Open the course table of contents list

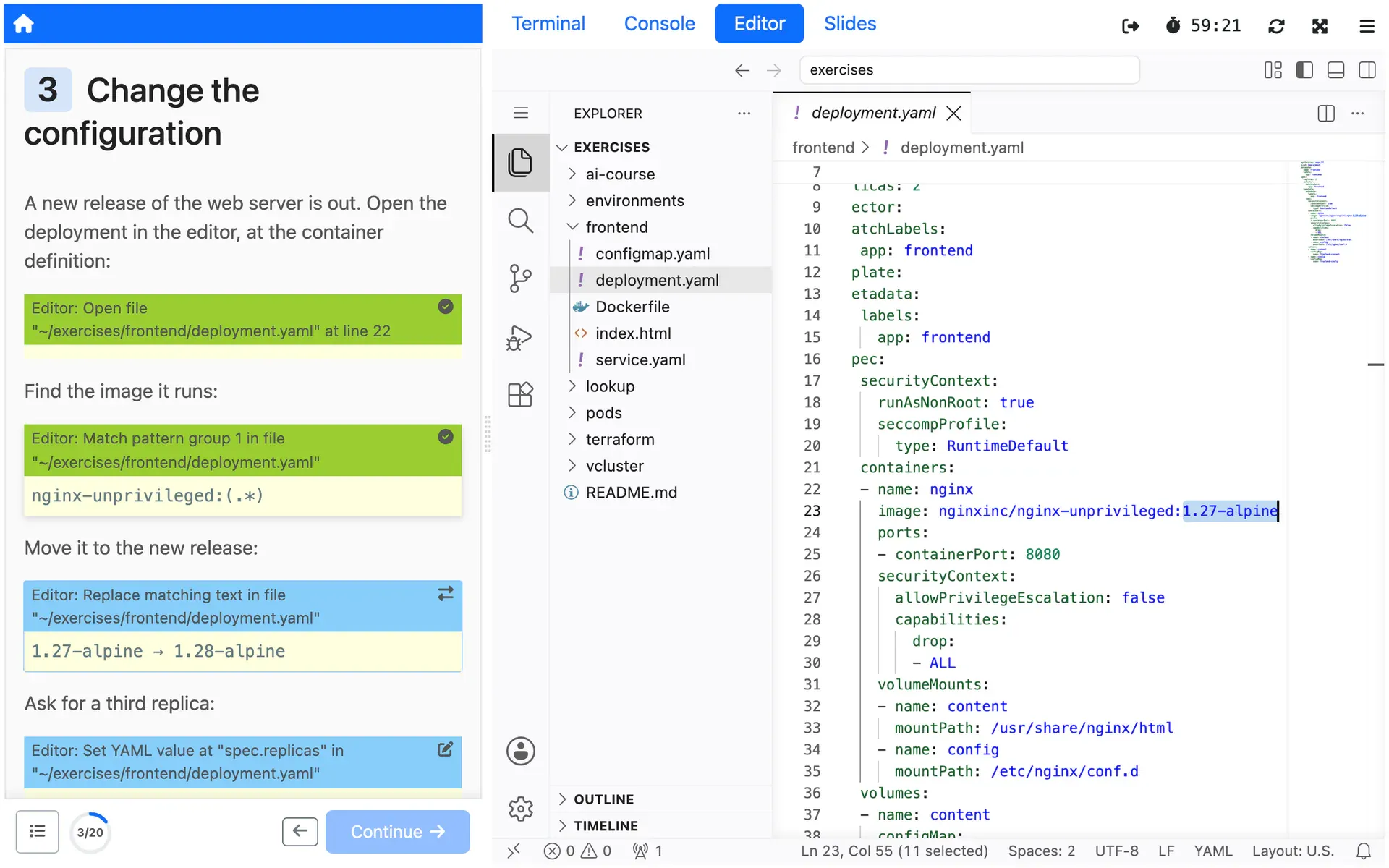(38, 832)
